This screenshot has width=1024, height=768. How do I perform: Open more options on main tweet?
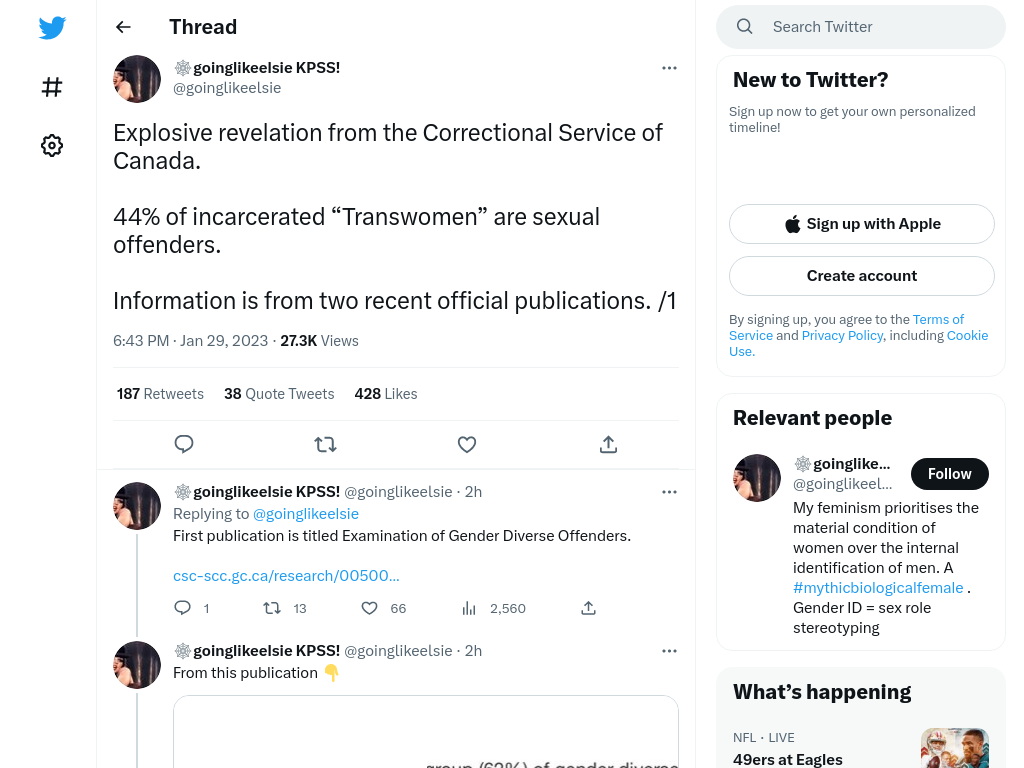point(669,68)
